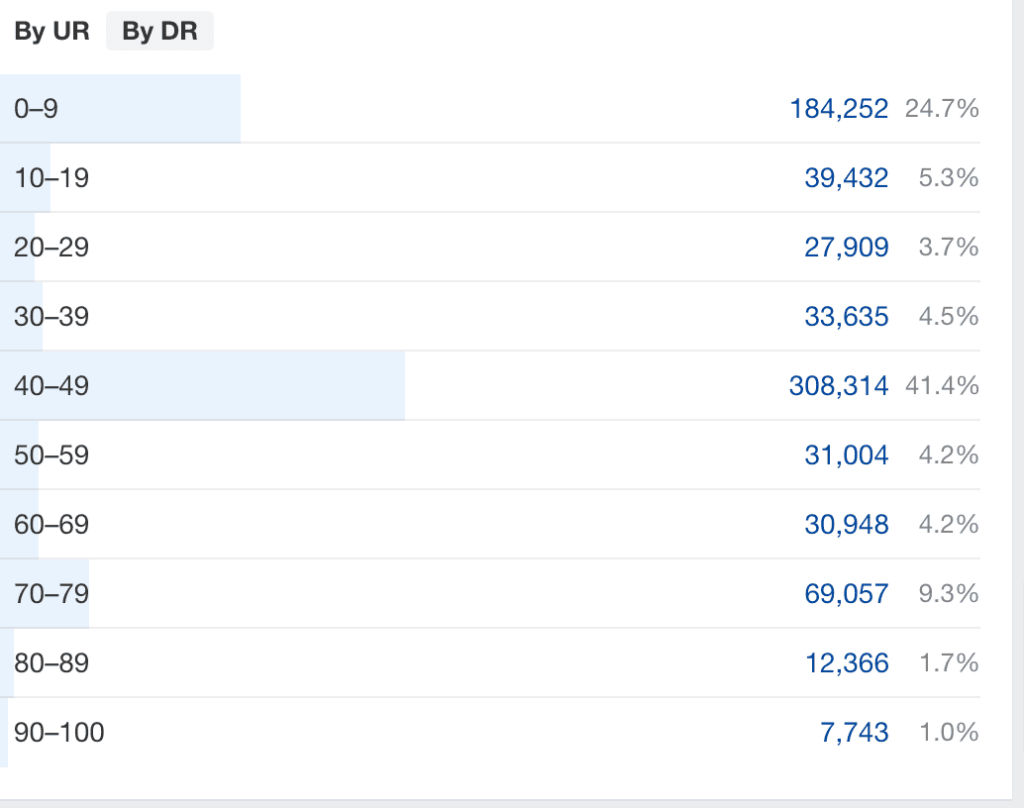The height and width of the screenshot is (808, 1024).
Task: Select the By DR tab
Action: [159, 31]
